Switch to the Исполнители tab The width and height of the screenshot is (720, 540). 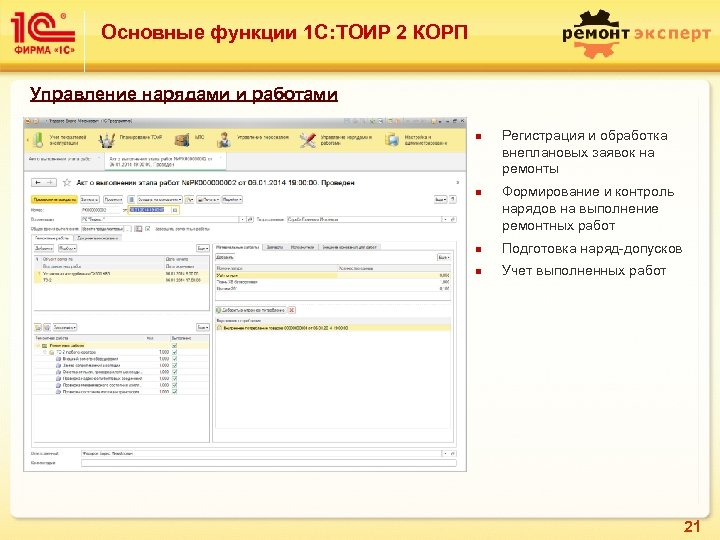(302, 247)
